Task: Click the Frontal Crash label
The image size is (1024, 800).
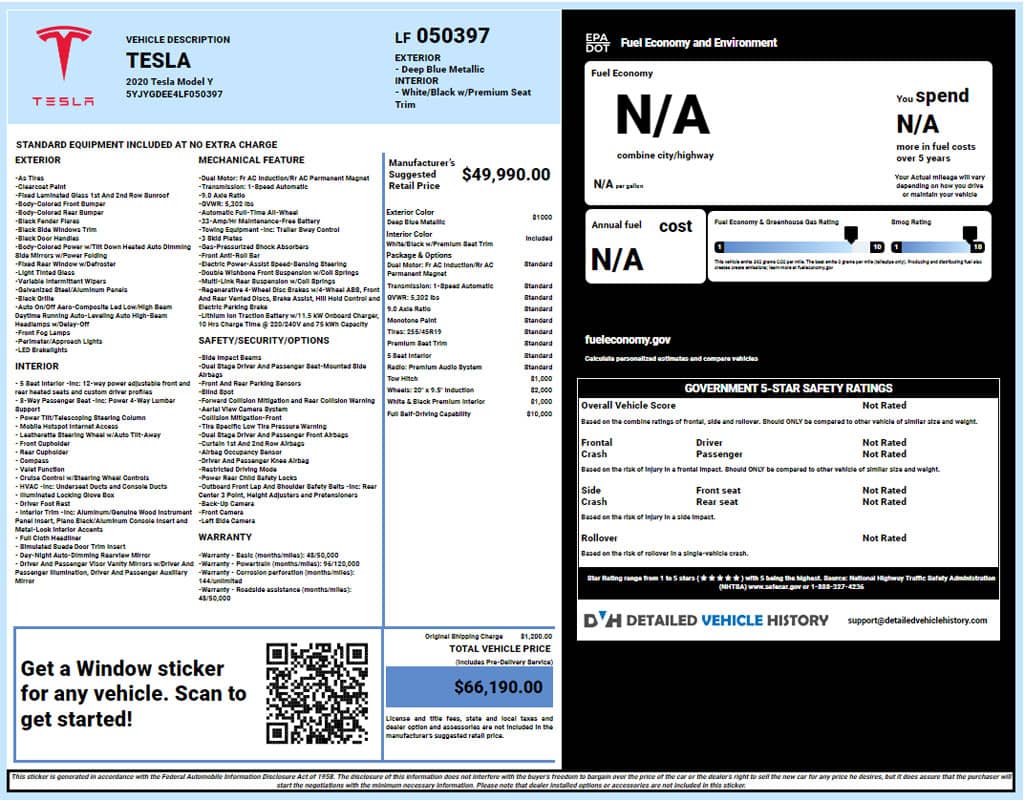Action: [596, 448]
